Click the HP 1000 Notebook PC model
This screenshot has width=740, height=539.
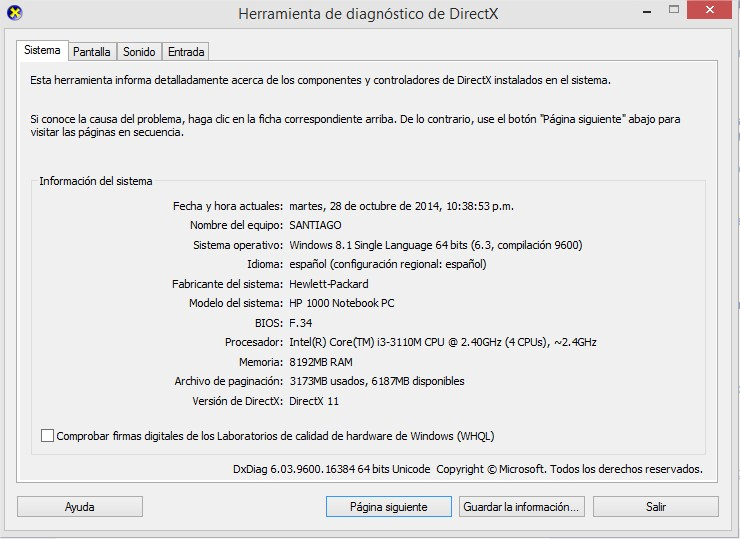(342, 304)
